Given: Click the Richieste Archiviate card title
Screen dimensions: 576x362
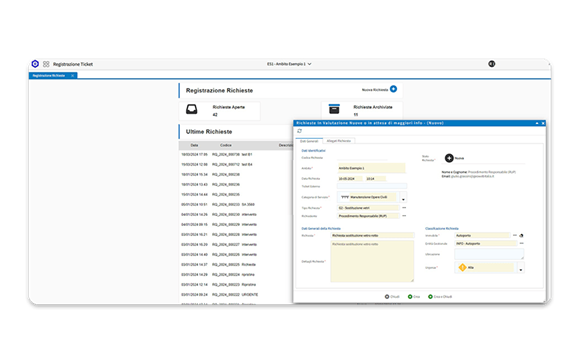Looking at the screenshot, I should pyautogui.click(x=373, y=107).
